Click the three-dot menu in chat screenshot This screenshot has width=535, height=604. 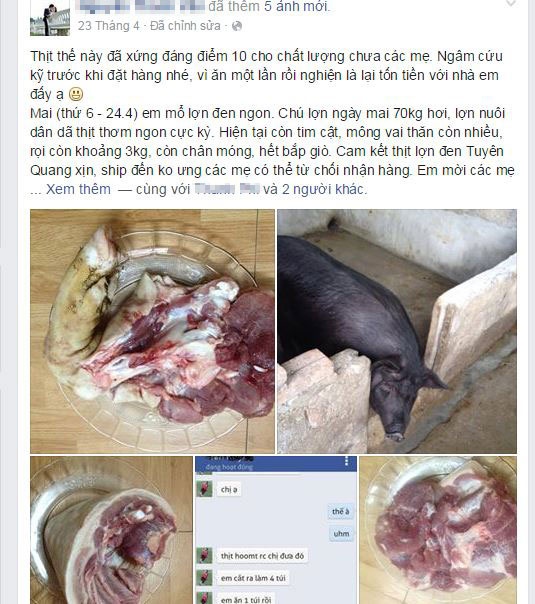(347, 461)
